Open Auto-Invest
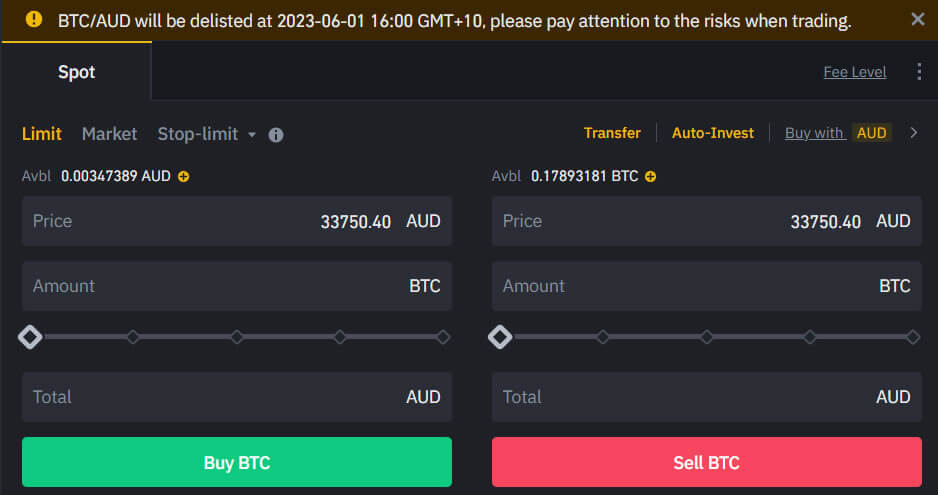Screen dimensions: 938x495 pyautogui.click(x=712, y=132)
